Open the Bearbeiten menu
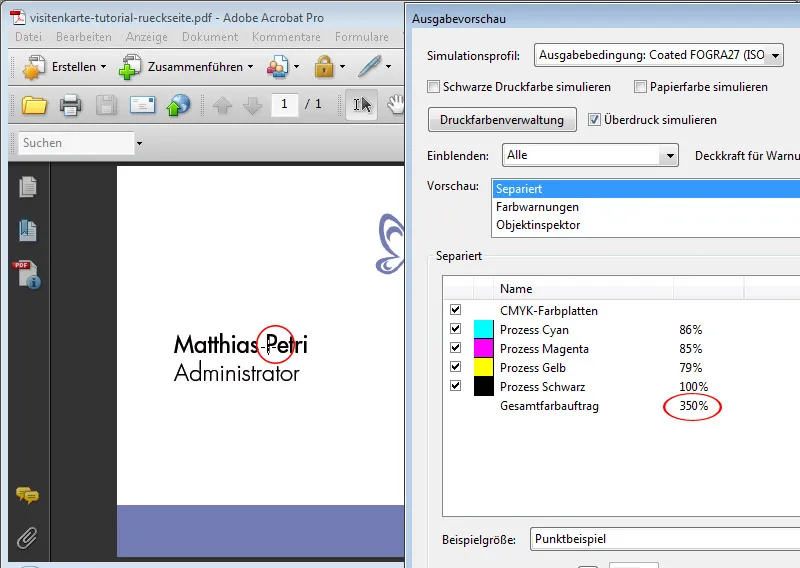800x568 pixels. click(x=84, y=37)
